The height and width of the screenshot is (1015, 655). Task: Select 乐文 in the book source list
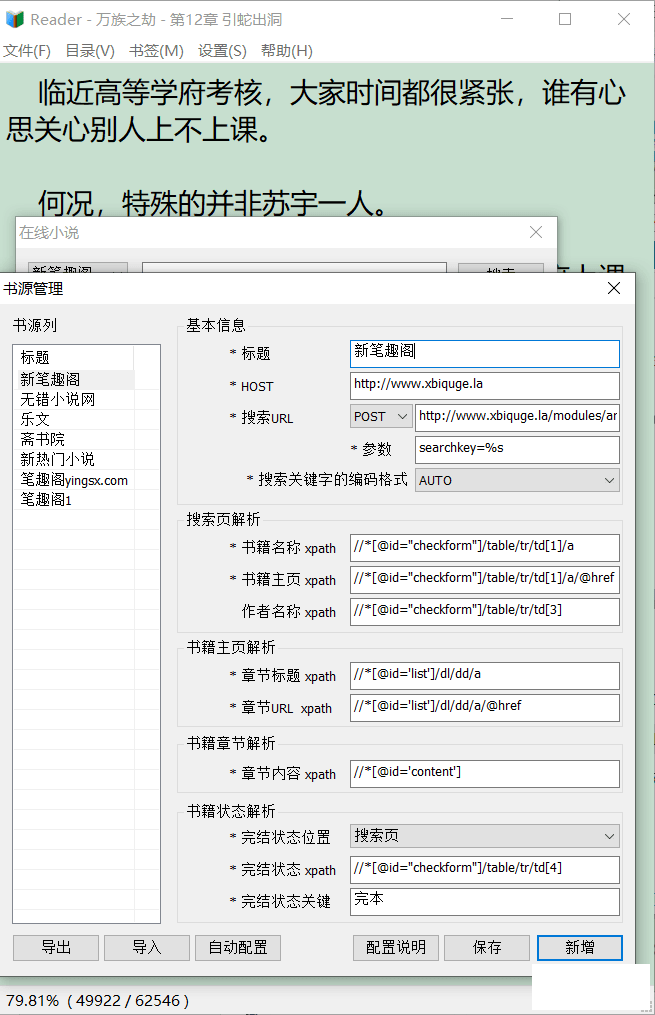click(x=74, y=419)
